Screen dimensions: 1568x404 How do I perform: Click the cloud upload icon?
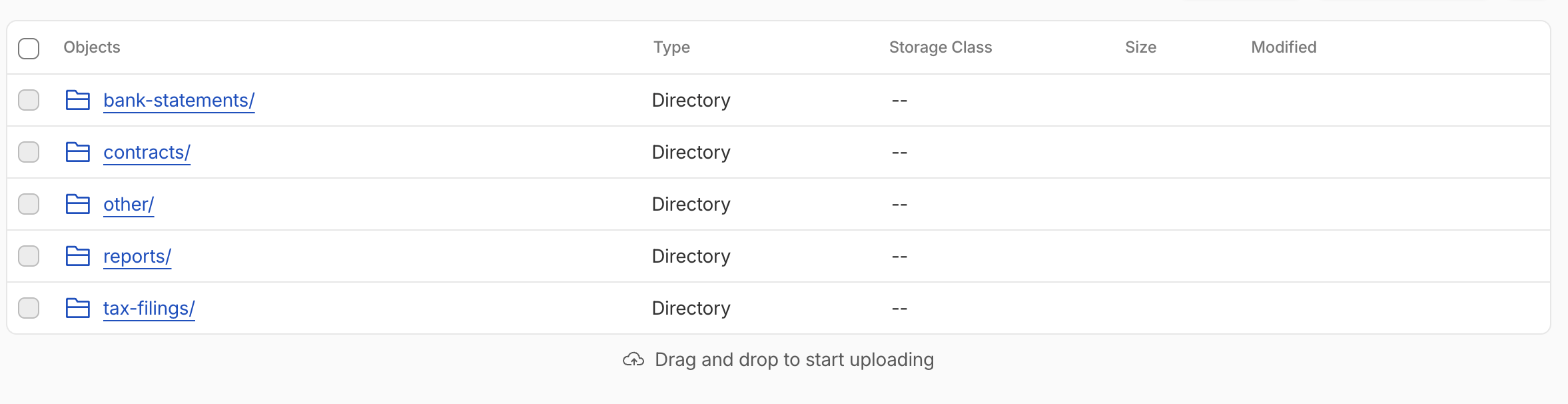(633, 359)
